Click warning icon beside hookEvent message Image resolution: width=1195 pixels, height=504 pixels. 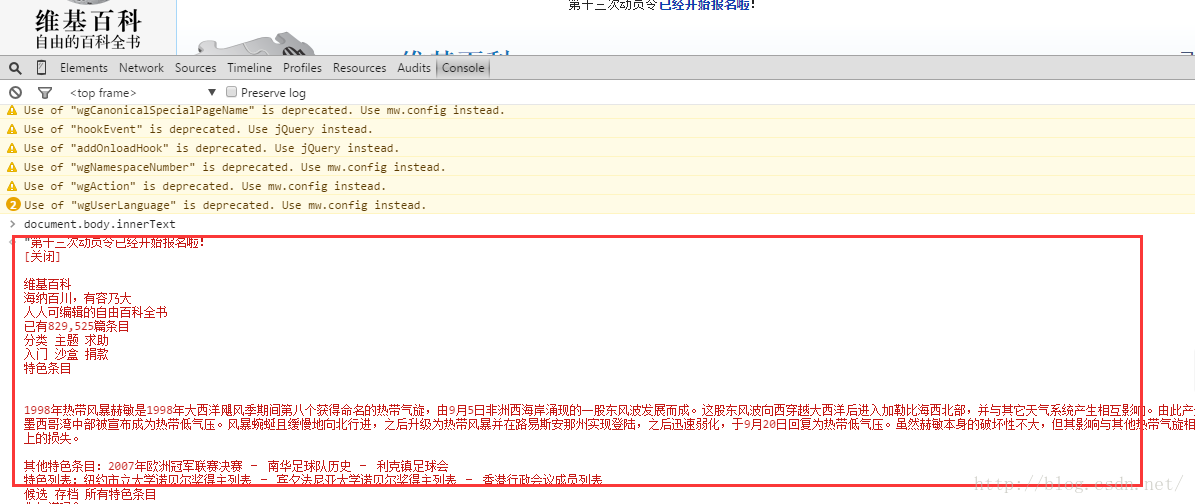click(x=11, y=130)
